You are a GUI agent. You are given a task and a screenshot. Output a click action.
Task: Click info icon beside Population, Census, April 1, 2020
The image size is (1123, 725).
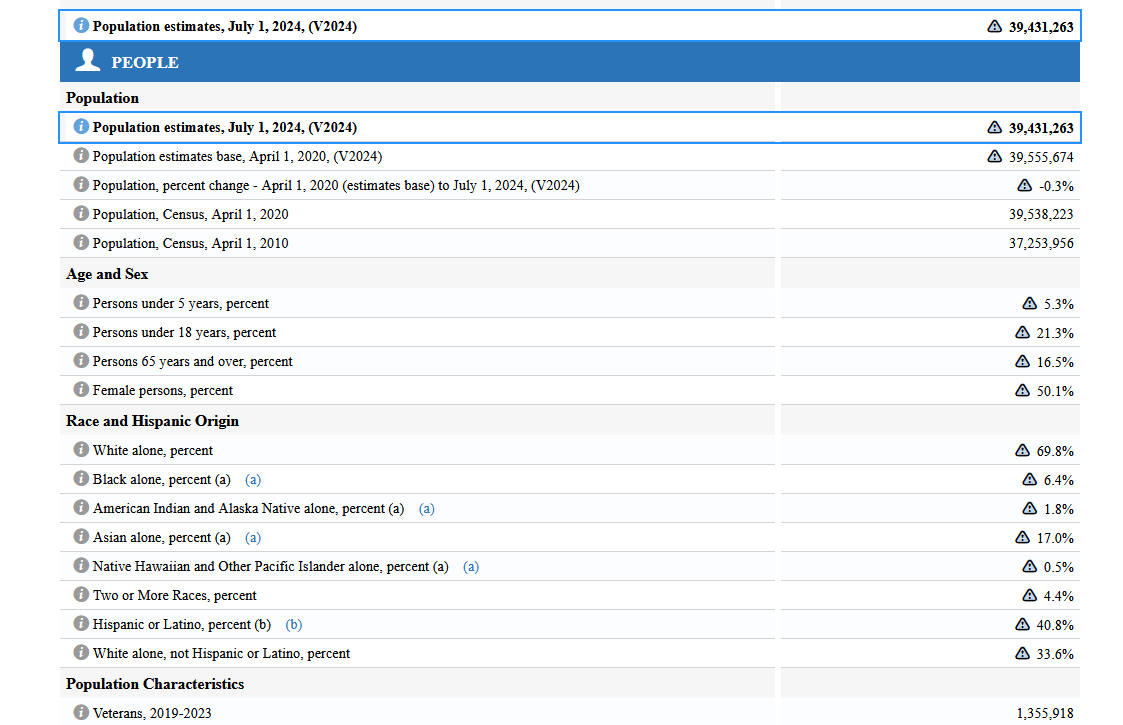tap(81, 214)
